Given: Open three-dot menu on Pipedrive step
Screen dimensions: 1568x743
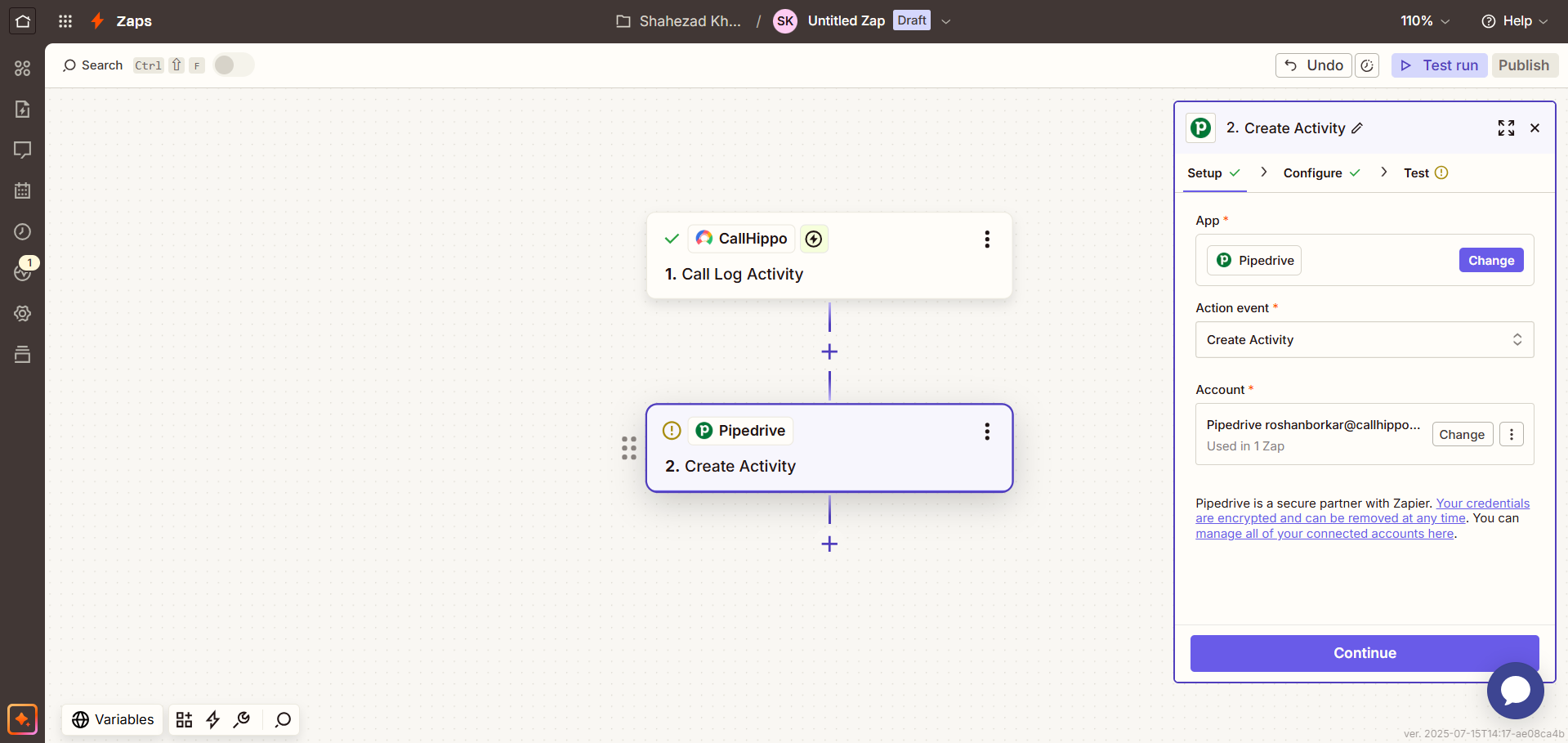Looking at the screenshot, I should pos(987,432).
